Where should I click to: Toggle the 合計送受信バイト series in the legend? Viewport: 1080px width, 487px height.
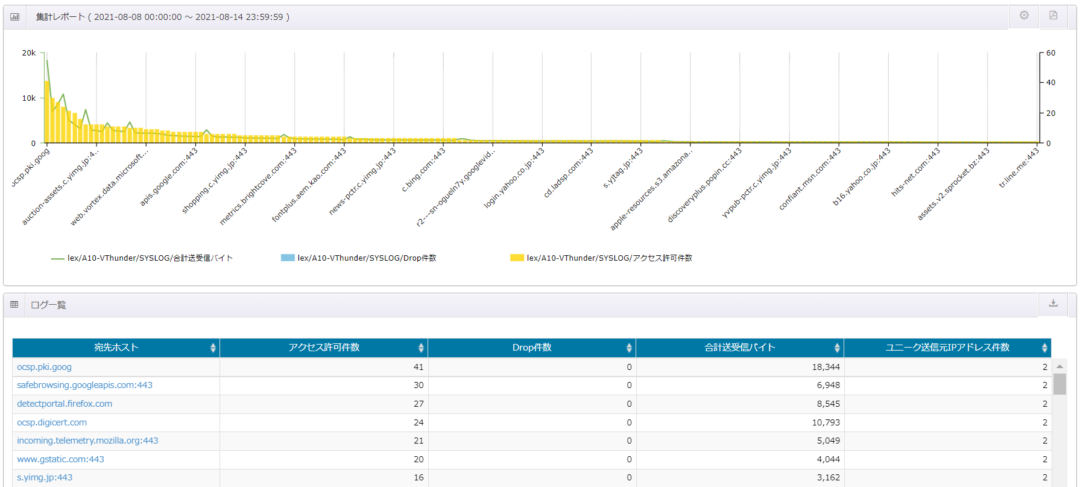[143, 258]
